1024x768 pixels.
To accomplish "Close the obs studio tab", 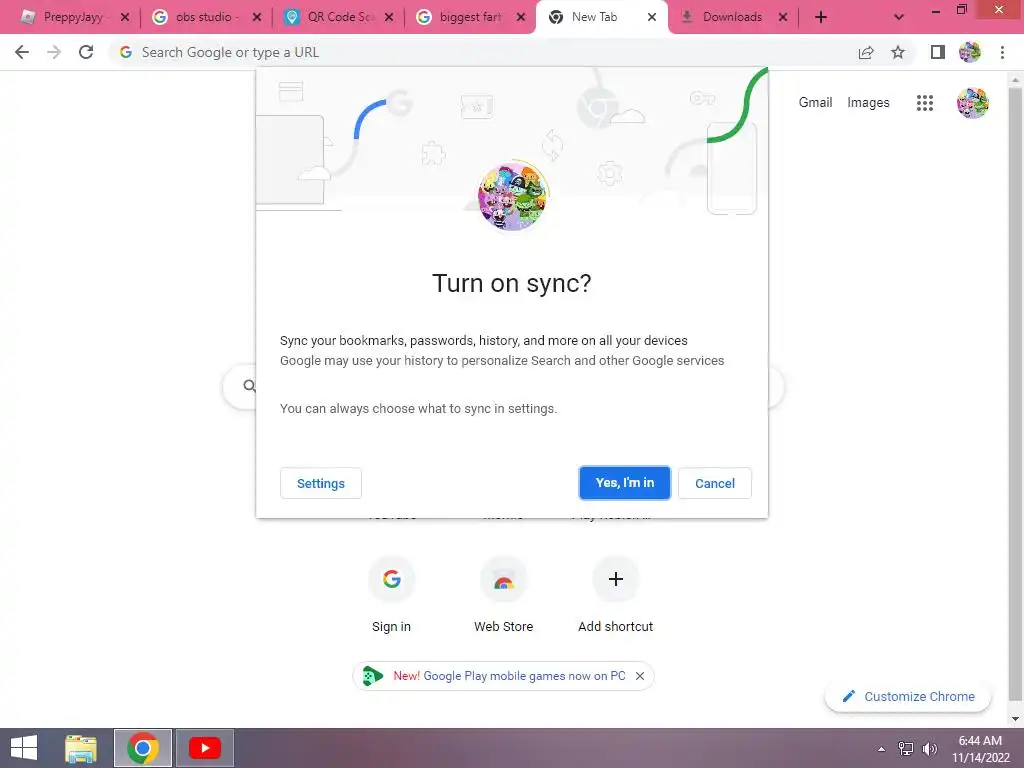I will point(257,17).
